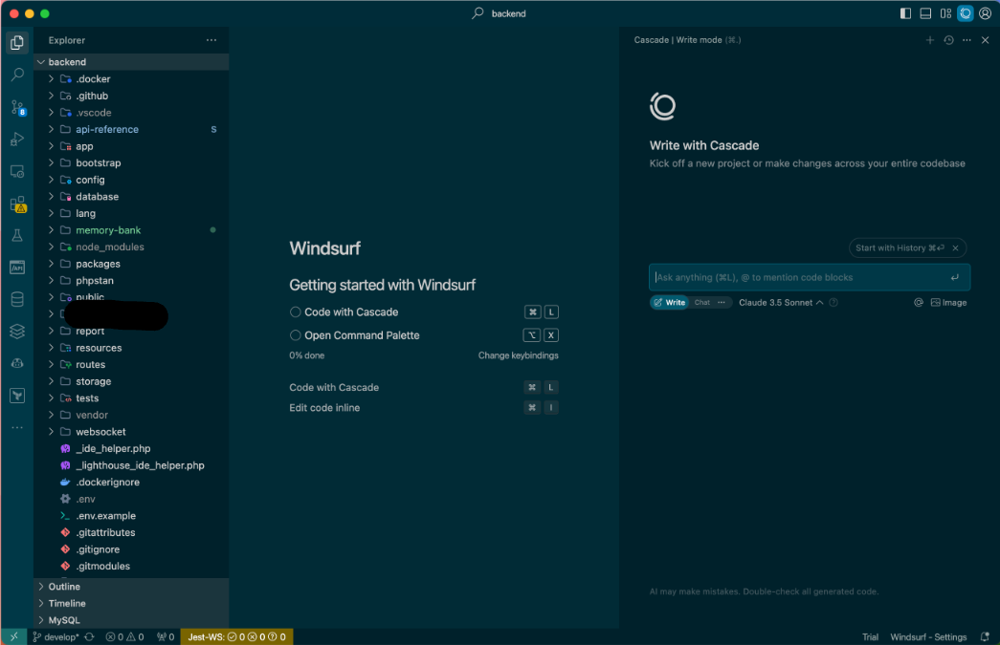Open the Search view in activity bar
The image size is (1000, 645).
tap(17, 75)
